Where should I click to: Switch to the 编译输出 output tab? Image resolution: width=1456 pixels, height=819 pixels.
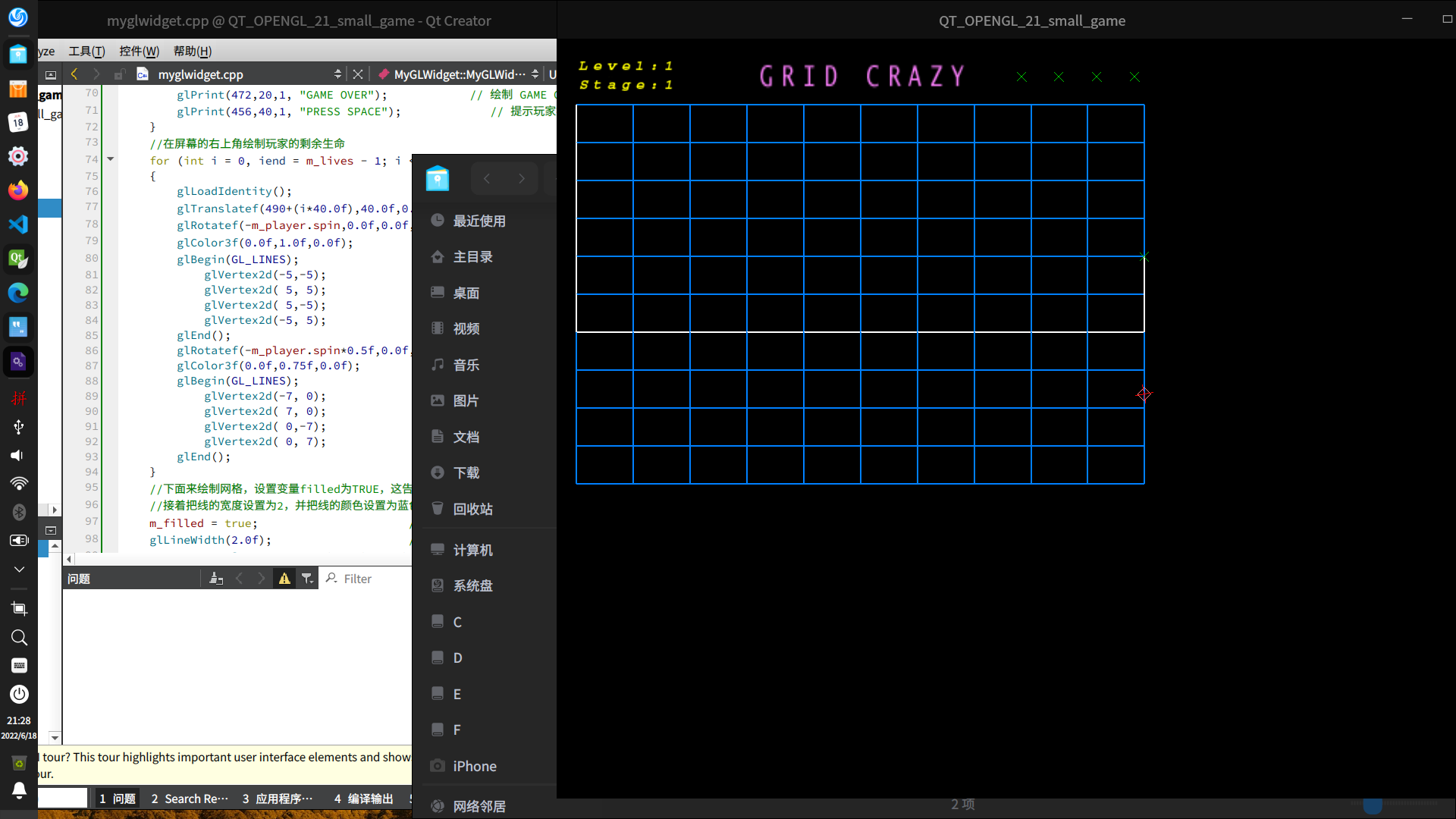(x=364, y=799)
